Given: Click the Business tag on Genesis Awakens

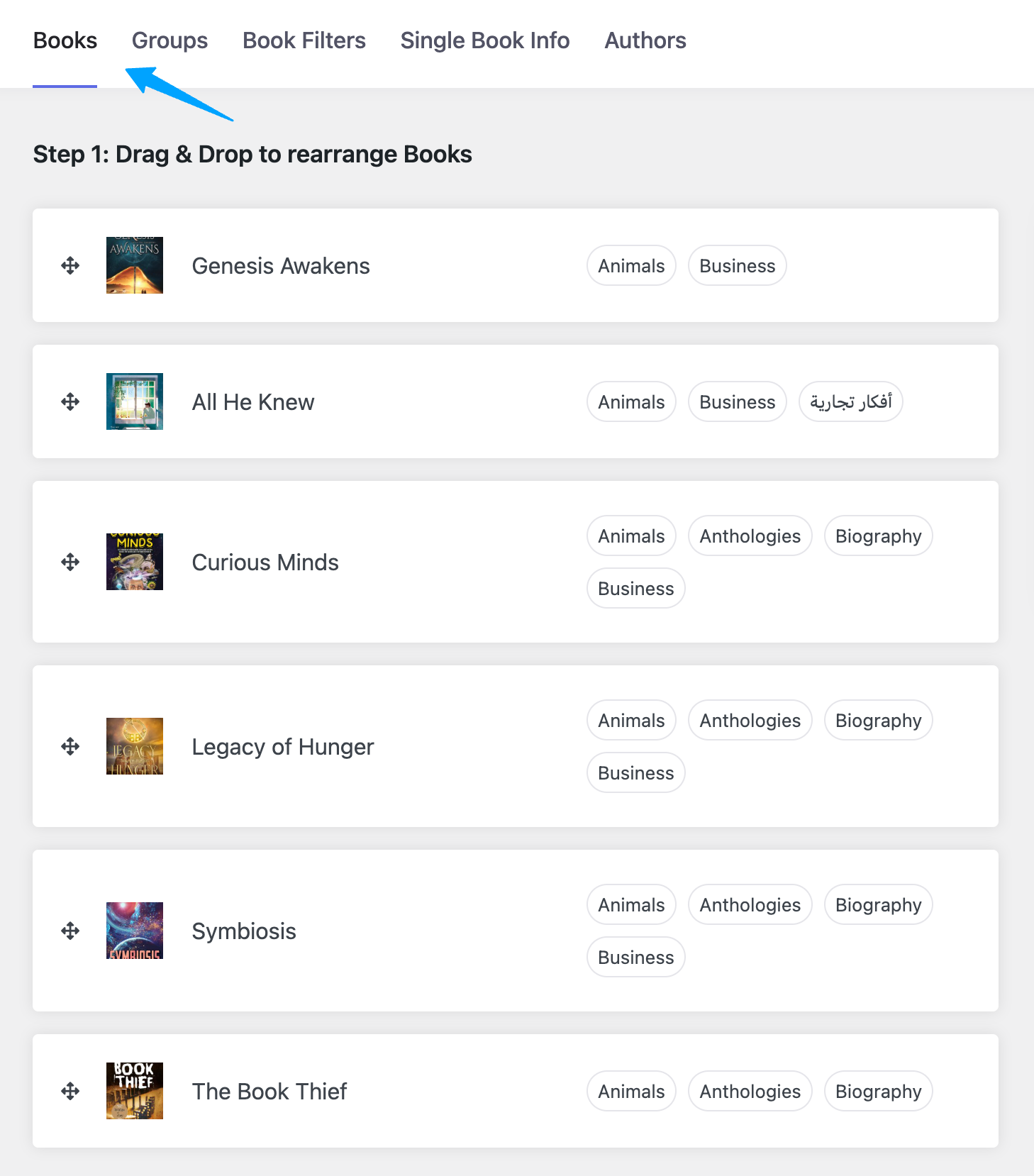Looking at the screenshot, I should [737, 266].
